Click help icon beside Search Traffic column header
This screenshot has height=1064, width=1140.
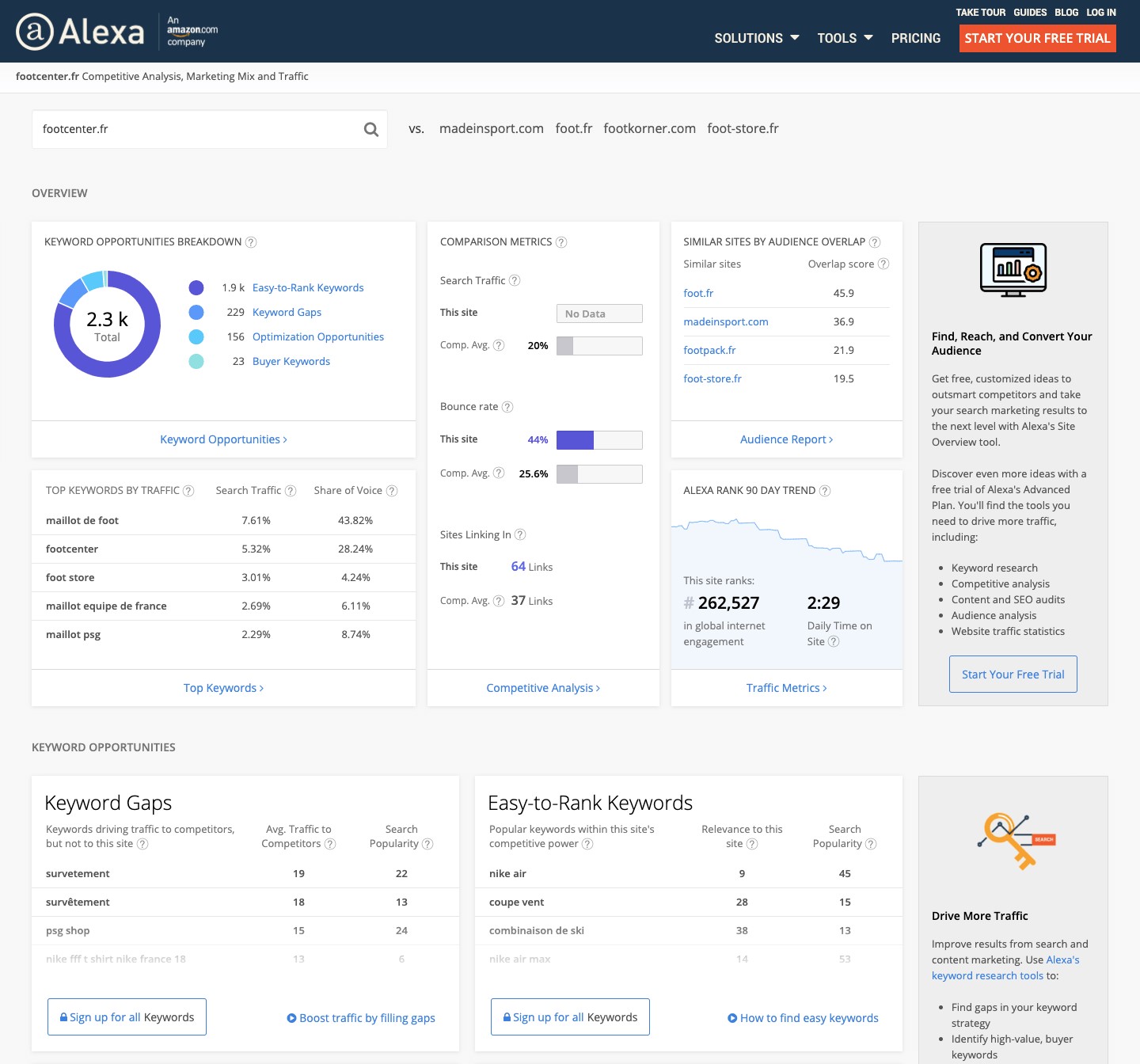(x=291, y=491)
